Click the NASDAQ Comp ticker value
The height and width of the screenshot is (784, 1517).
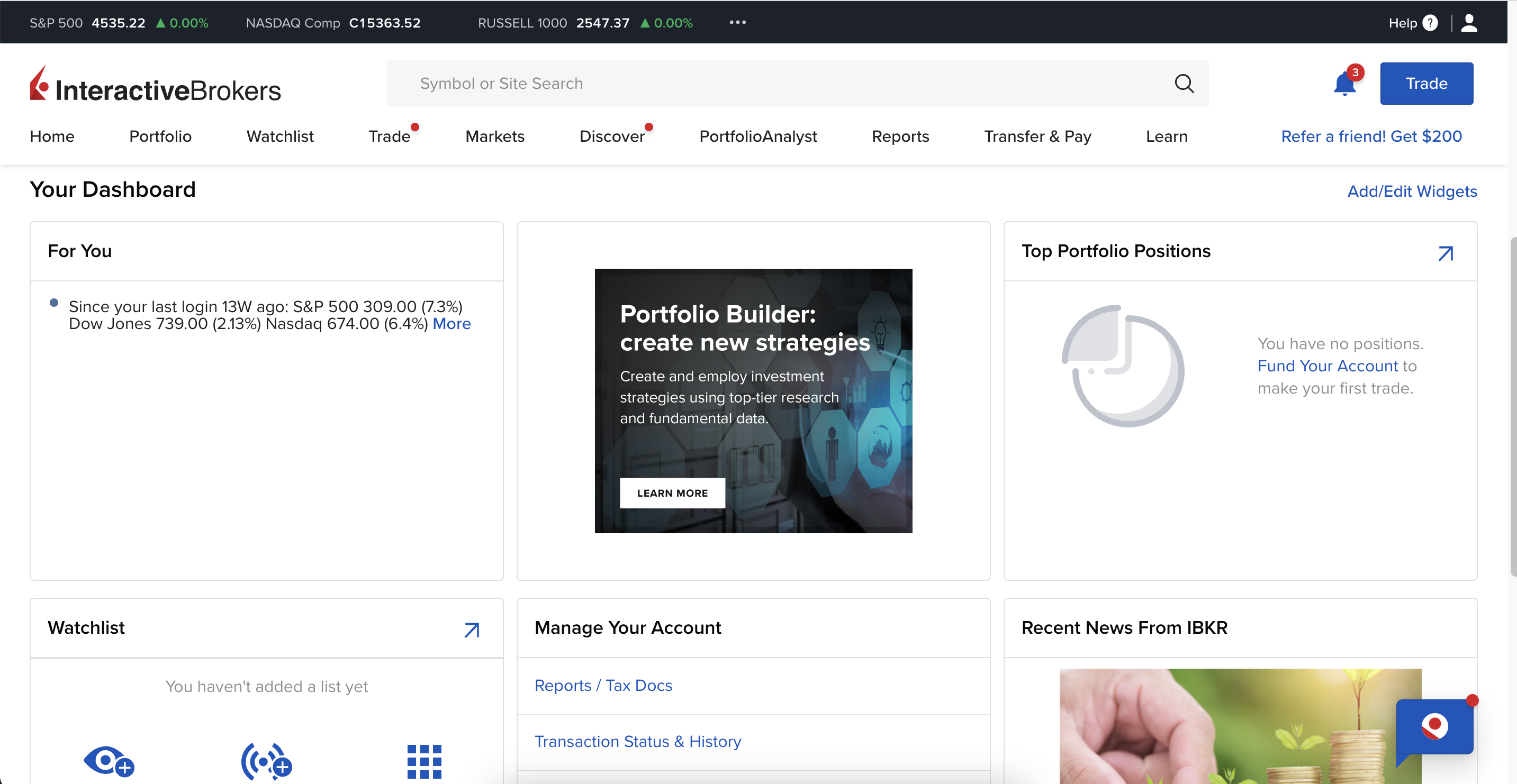coord(385,23)
